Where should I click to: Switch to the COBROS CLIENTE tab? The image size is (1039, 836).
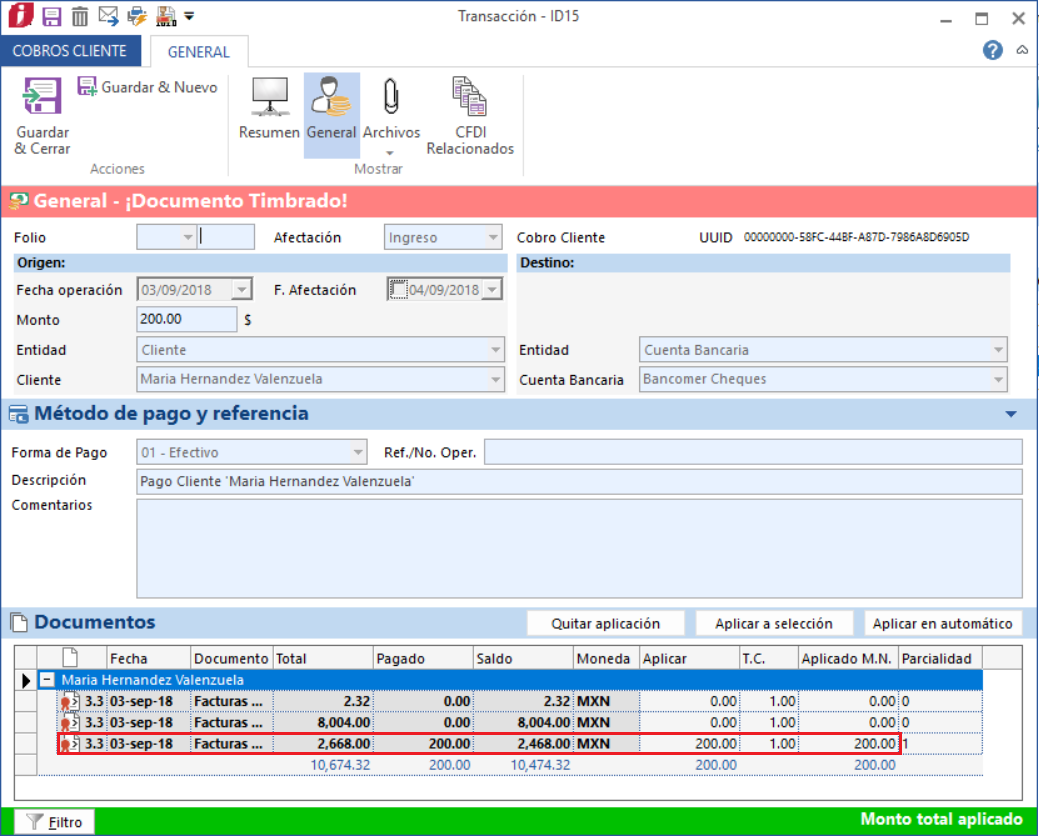(70, 51)
